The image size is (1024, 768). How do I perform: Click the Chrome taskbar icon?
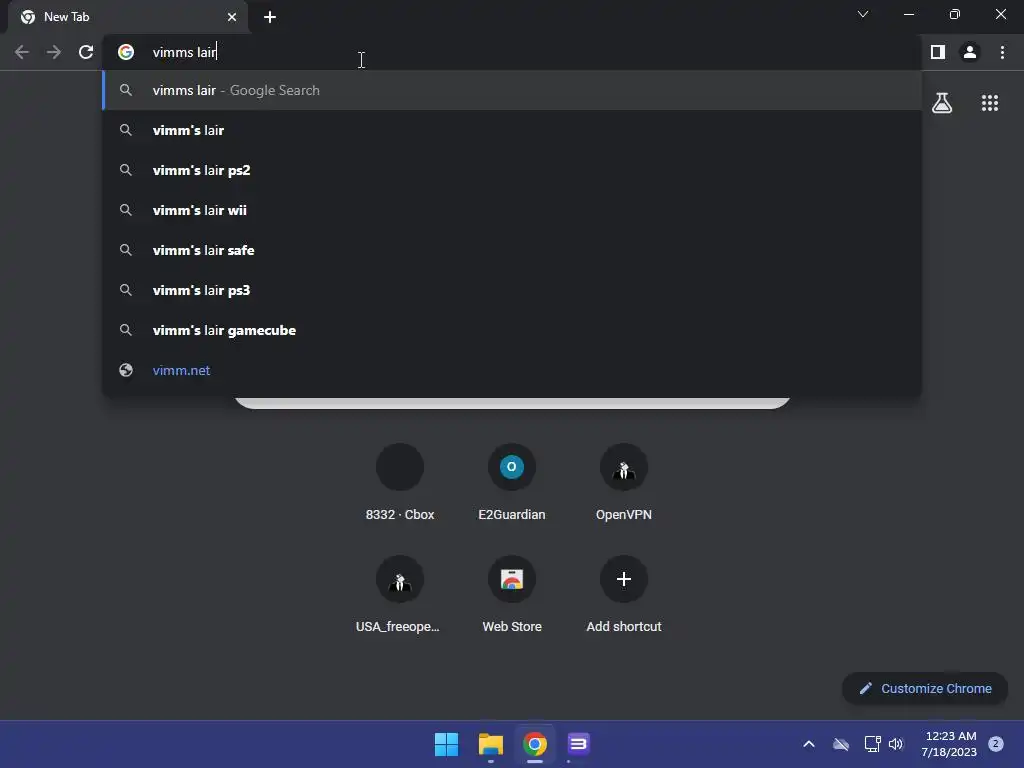coord(534,744)
